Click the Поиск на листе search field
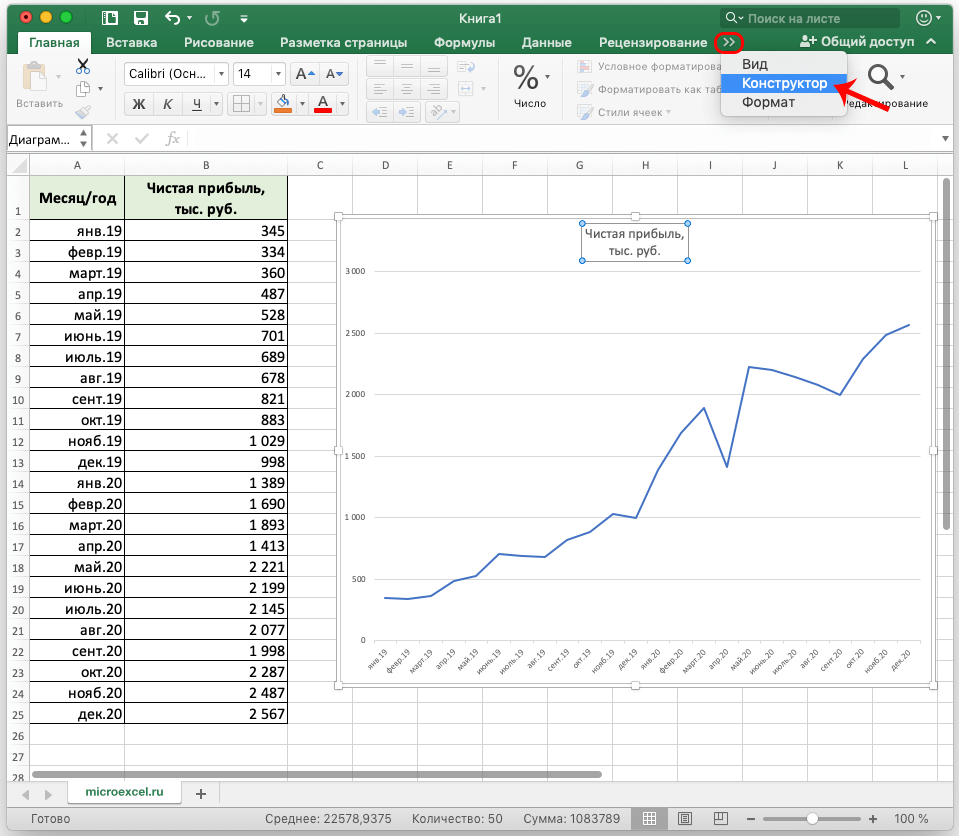The image size is (959, 836). click(x=811, y=18)
